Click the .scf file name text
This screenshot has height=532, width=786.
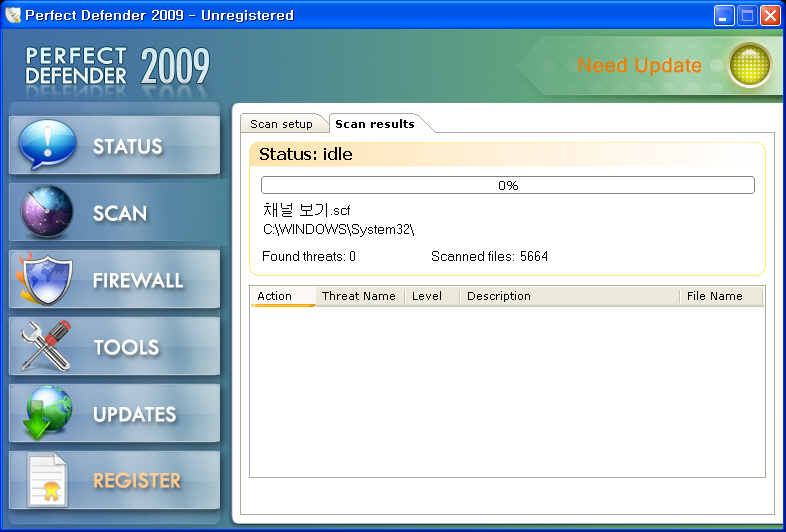point(306,210)
